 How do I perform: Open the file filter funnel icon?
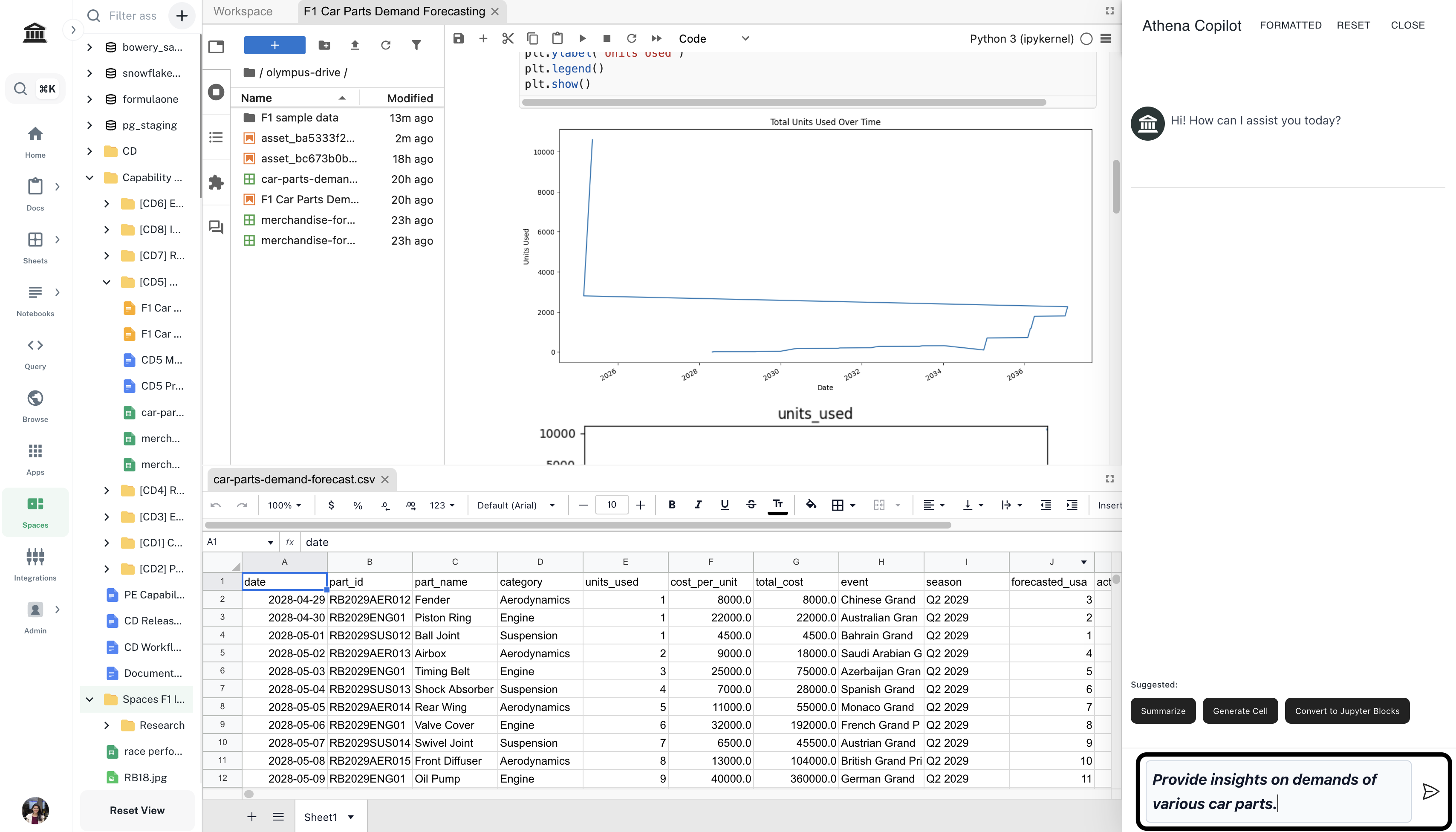[416, 45]
